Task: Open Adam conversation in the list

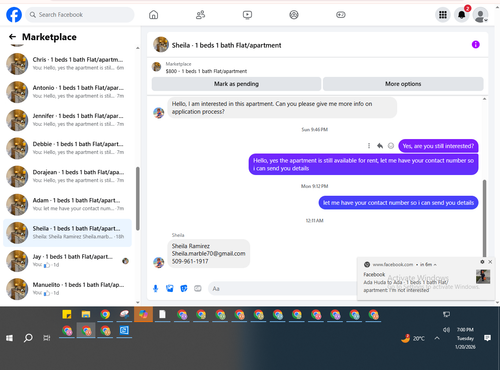Action: (67, 204)
